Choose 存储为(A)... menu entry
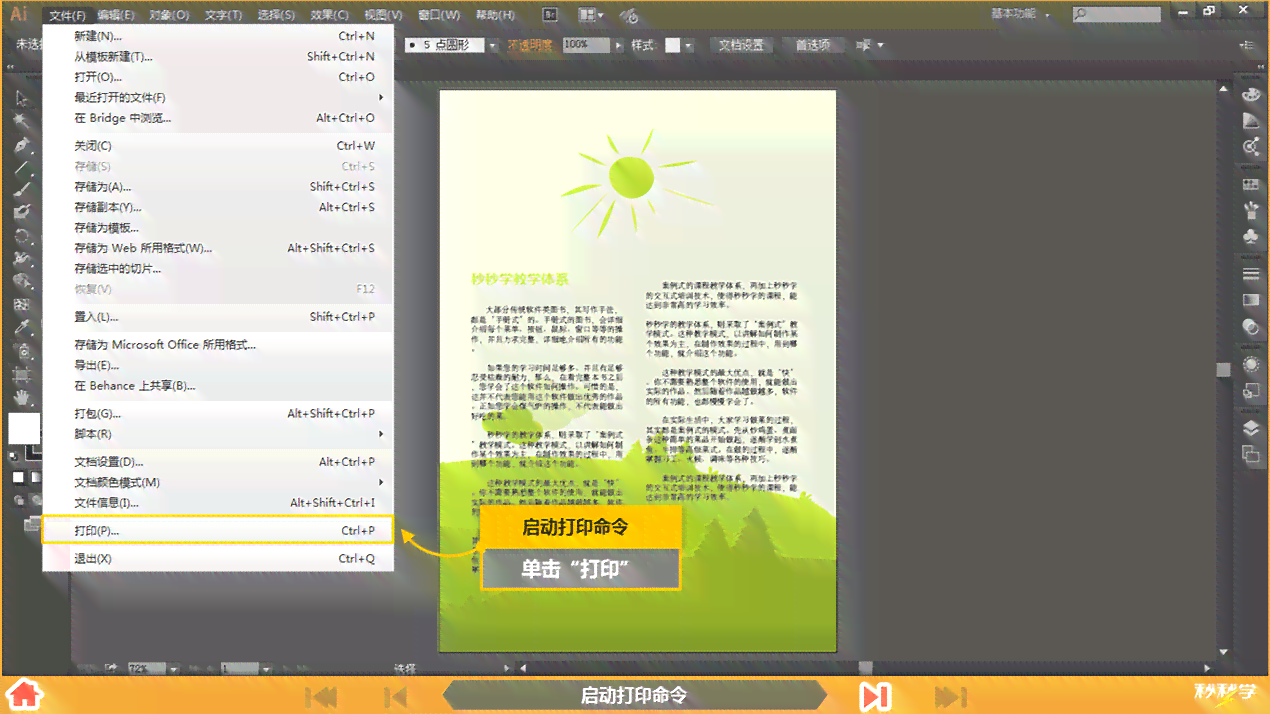This screenshot has width=1270, height=714. point(218,186)
